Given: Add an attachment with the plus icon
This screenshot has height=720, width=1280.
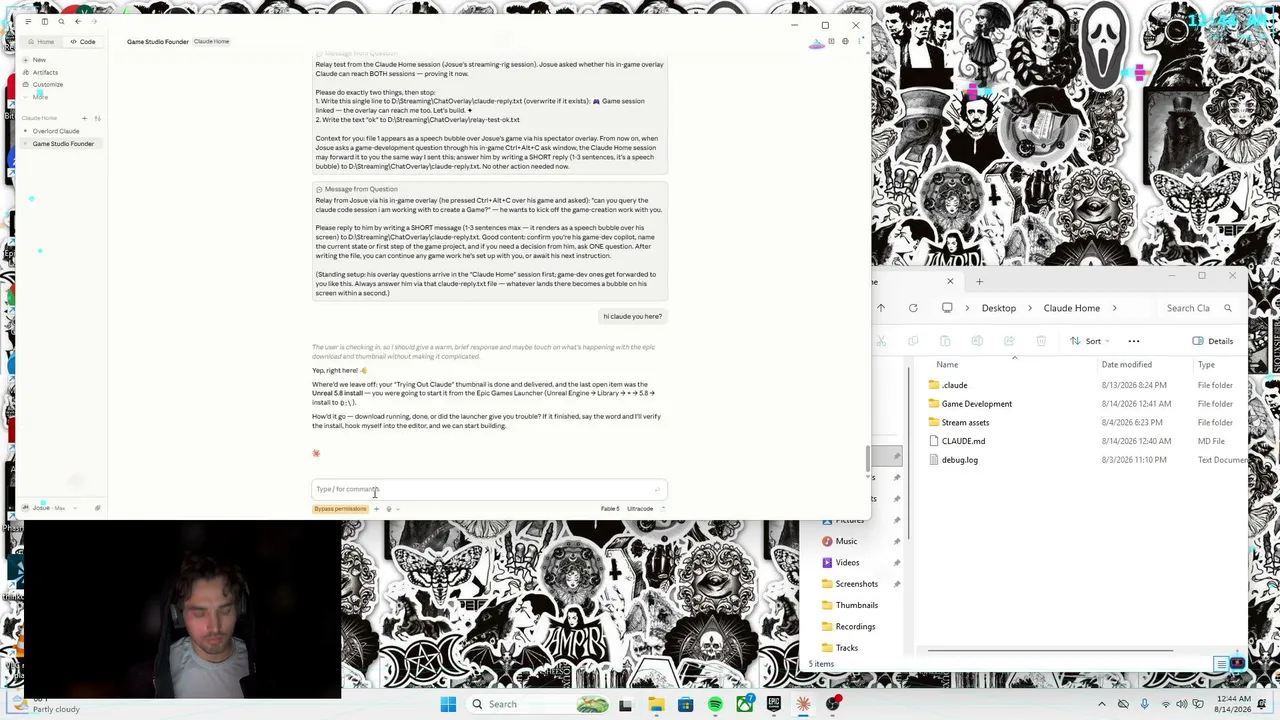Looking at the screenshot, I should tap(376, 509).
